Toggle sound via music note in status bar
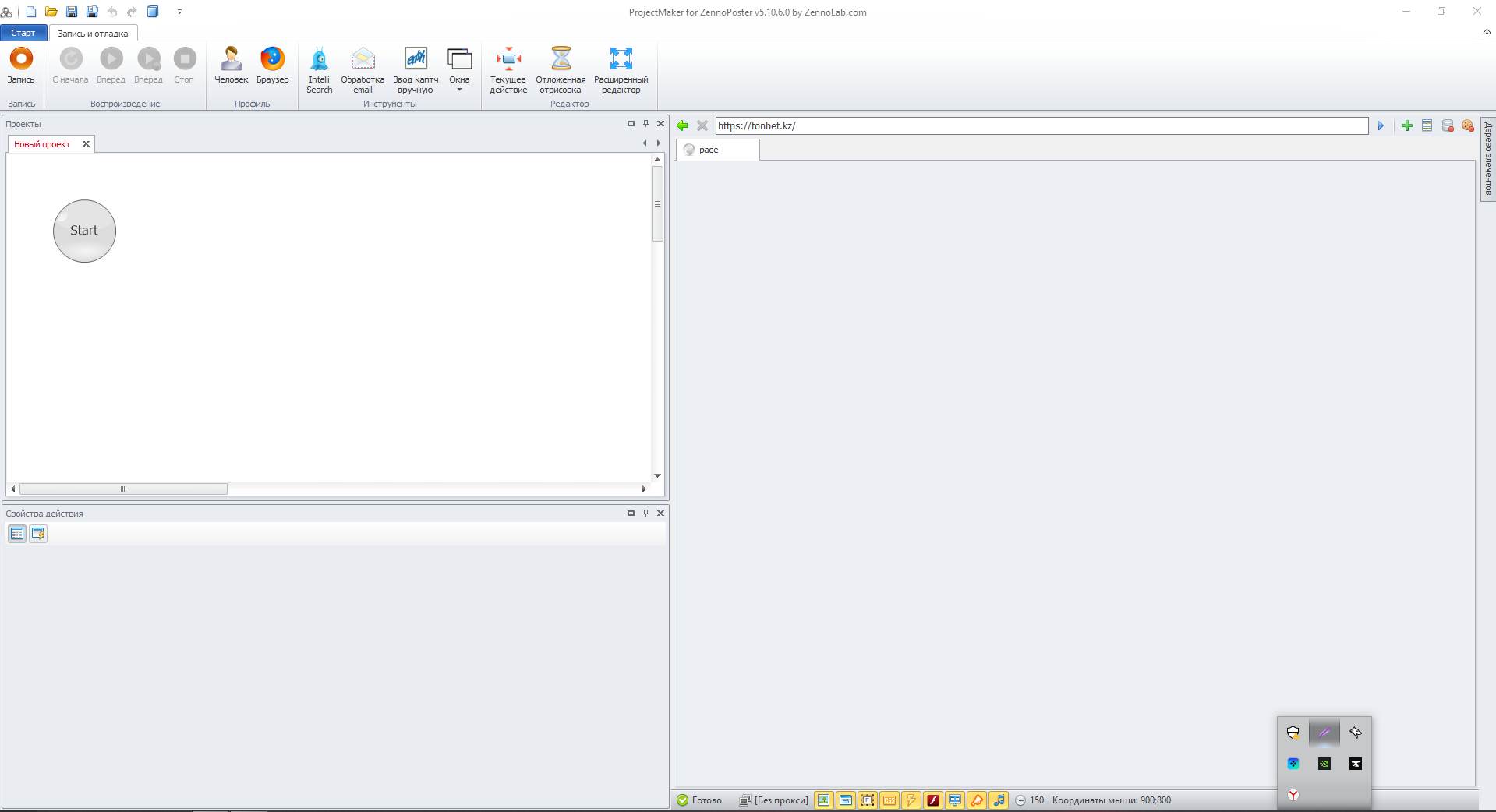 [x=999, y=800]
